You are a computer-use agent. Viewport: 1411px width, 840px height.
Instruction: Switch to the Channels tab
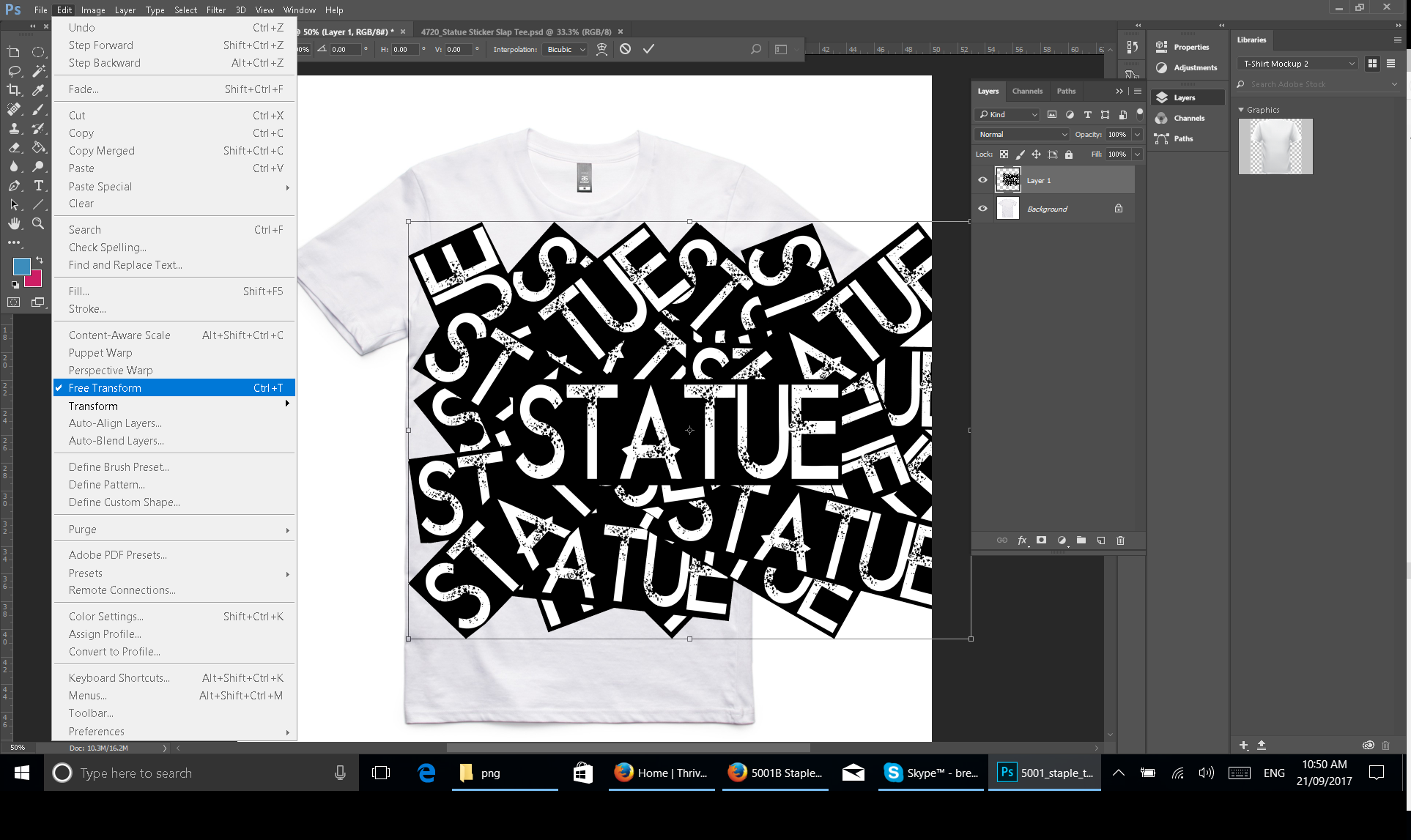point(1027,91)
